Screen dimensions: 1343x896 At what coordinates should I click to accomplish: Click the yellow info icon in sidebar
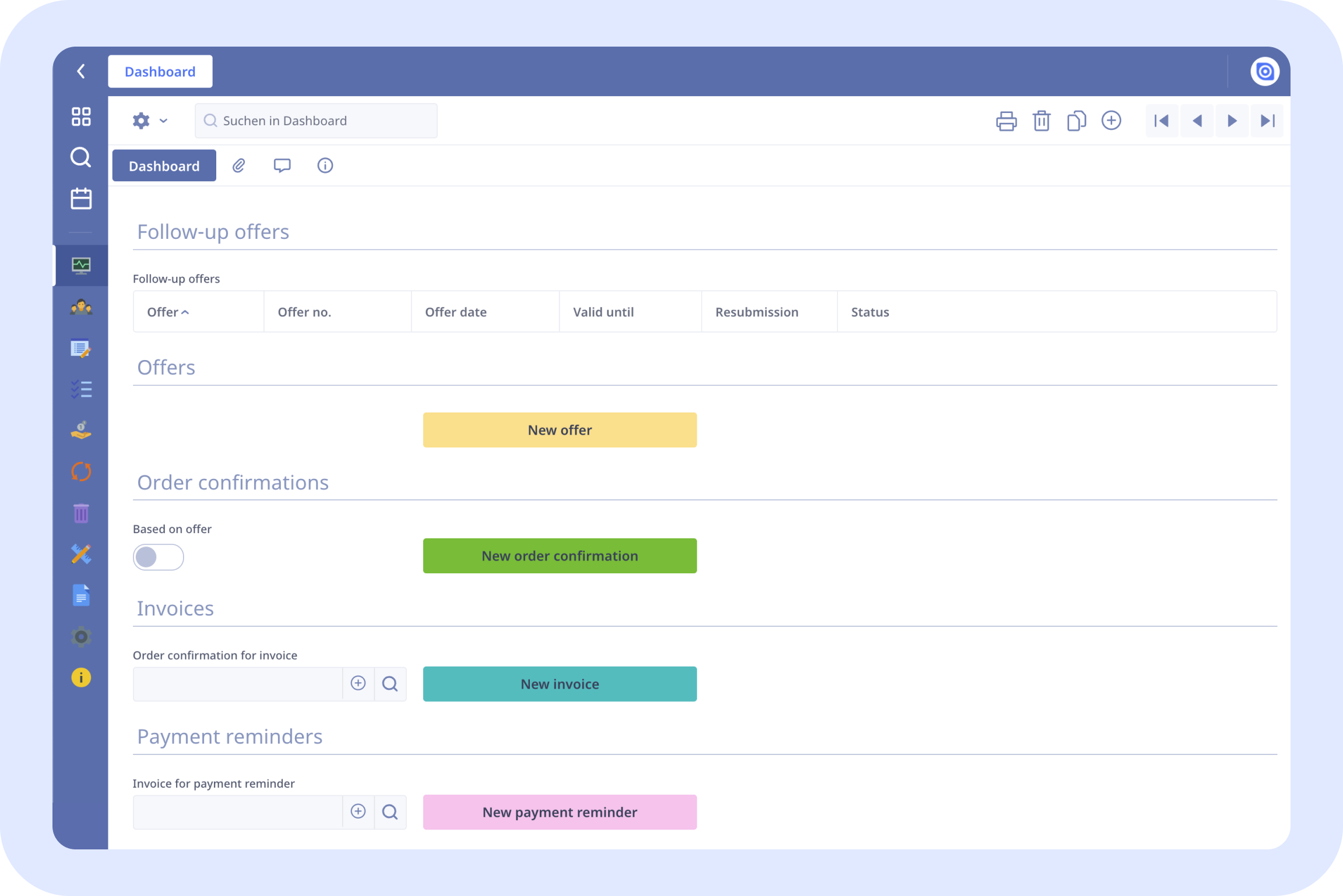[x=81, y=678]
